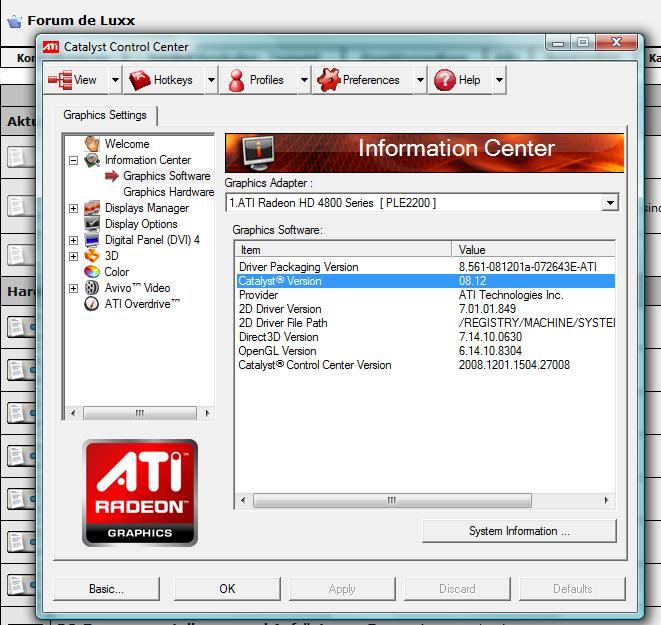Click the Avivo Video film reel icon
This screenshot has height=625, width=661.
92,288
